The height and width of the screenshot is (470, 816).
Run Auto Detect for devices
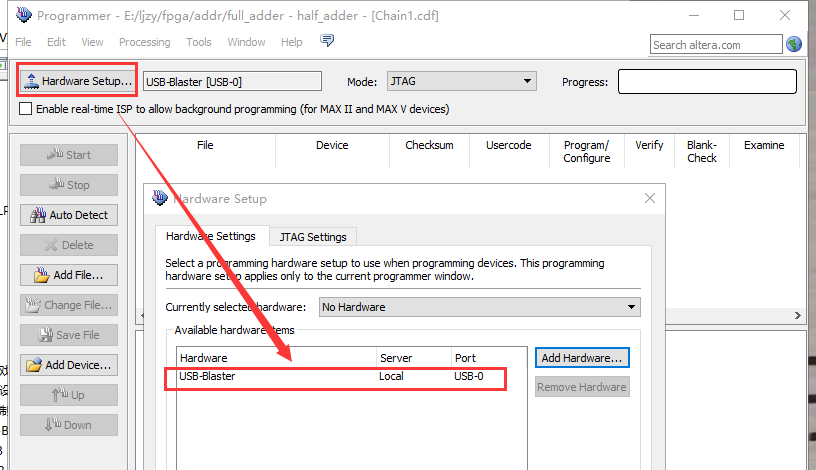(69, 215)
